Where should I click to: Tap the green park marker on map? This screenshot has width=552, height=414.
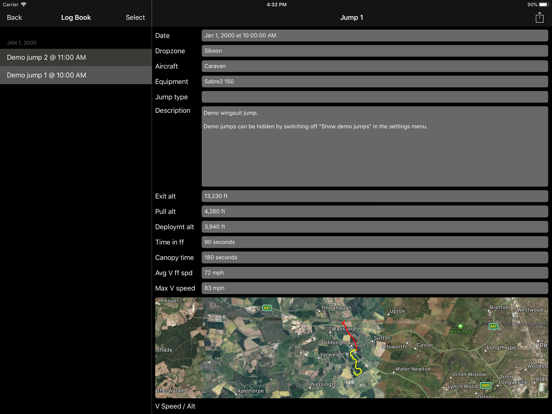tap(460, 326)
